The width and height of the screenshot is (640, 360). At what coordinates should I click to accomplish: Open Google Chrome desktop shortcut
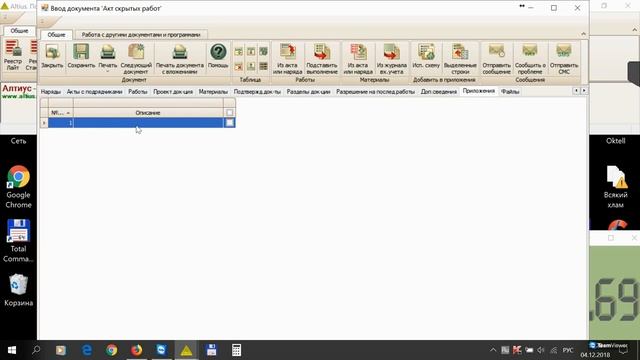coord(18,187)
